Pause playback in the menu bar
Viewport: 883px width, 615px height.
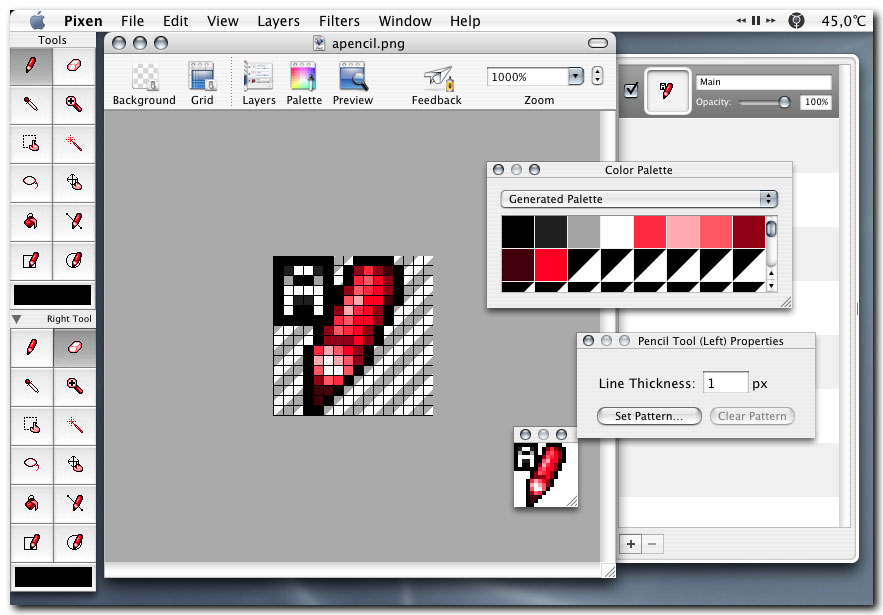(x=756, y=20)
